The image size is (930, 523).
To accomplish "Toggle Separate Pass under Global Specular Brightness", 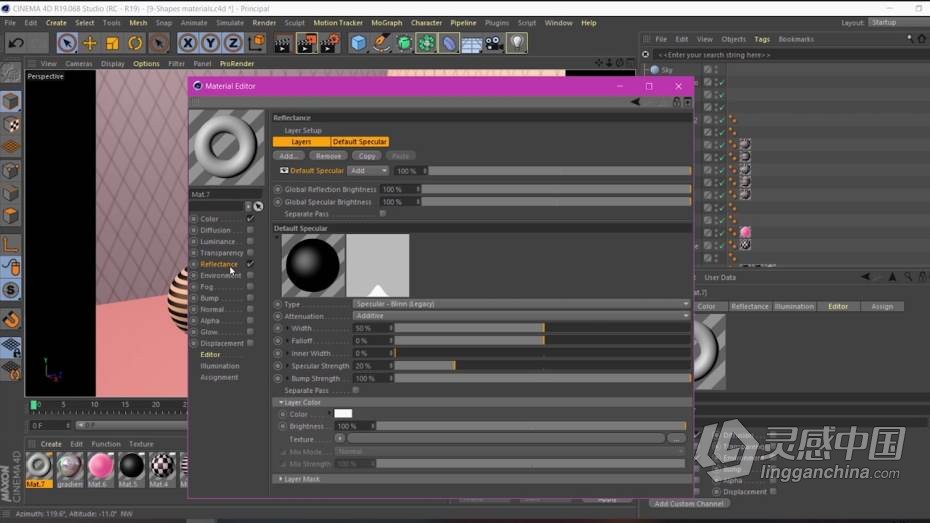I will (383, 213).
